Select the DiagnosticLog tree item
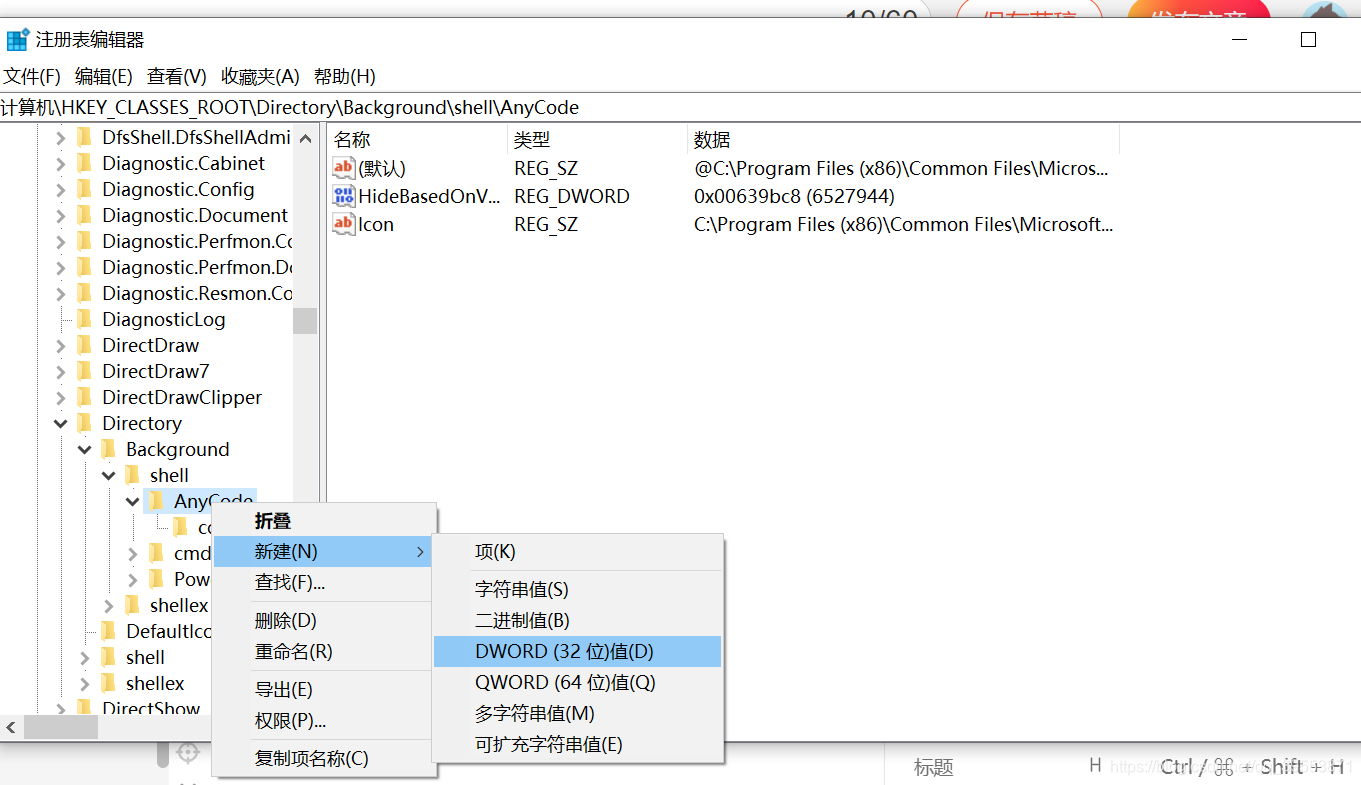1361x785 pixels. click(164, 319)
